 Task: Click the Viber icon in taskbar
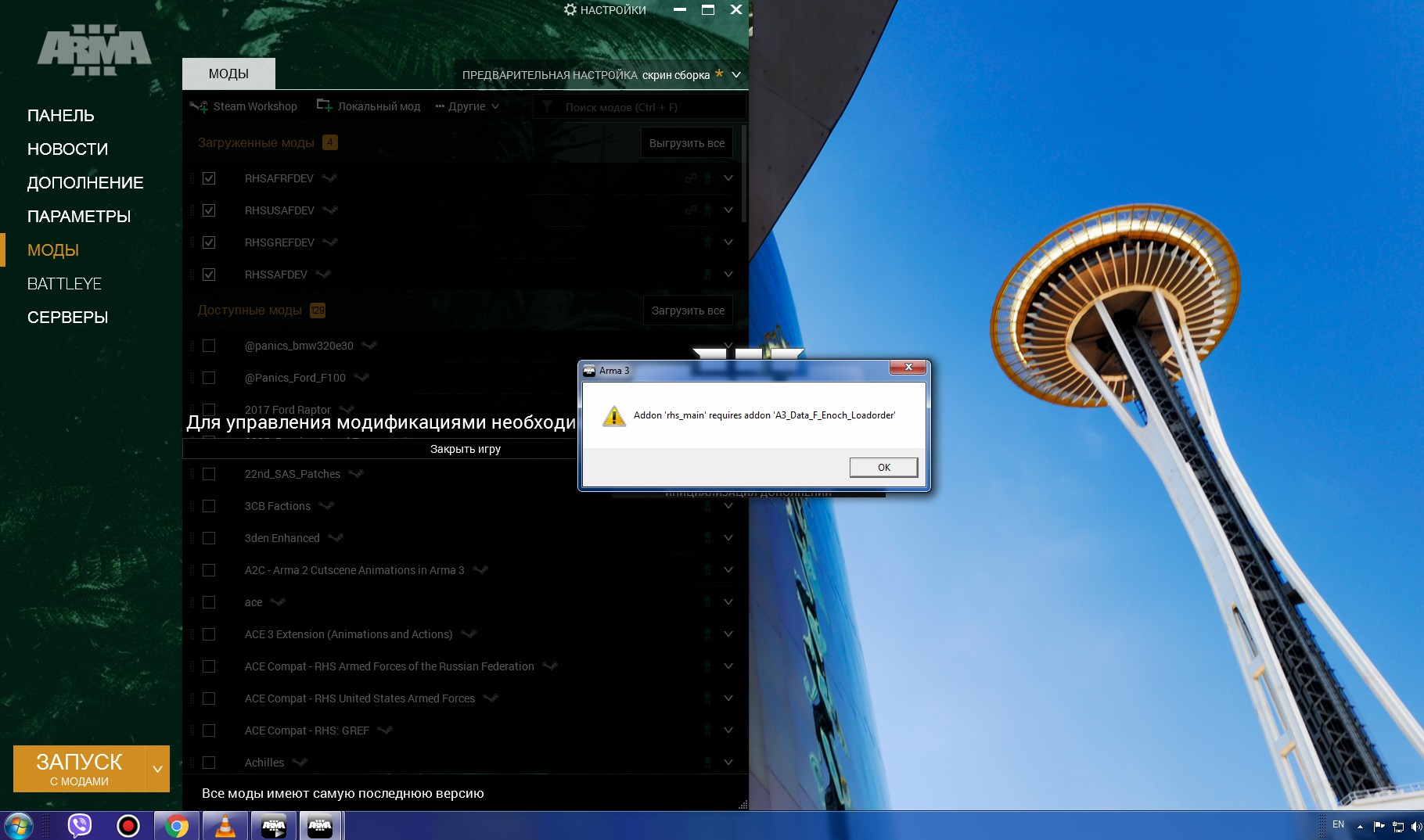[80, 826]
